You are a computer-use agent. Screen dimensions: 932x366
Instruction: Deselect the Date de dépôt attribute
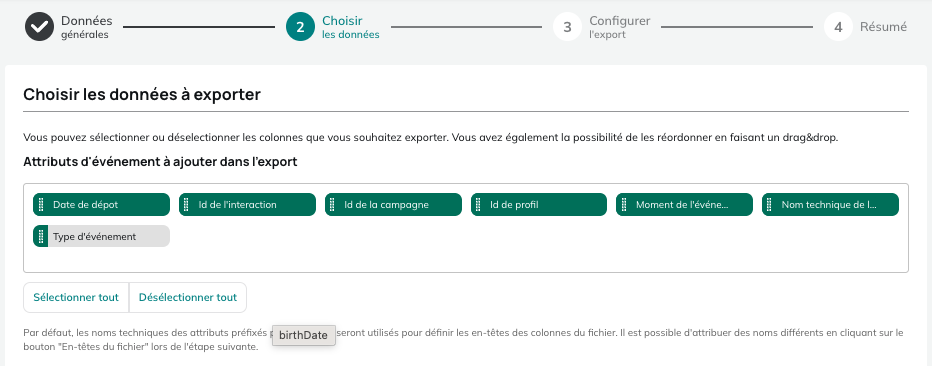point(102,204)
